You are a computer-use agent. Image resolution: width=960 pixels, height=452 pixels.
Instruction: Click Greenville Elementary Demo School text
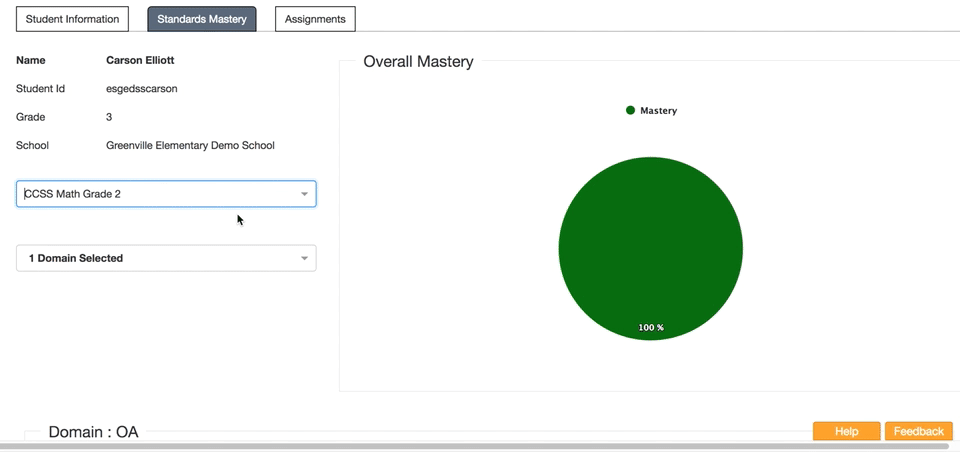click(x=190, y=146)
